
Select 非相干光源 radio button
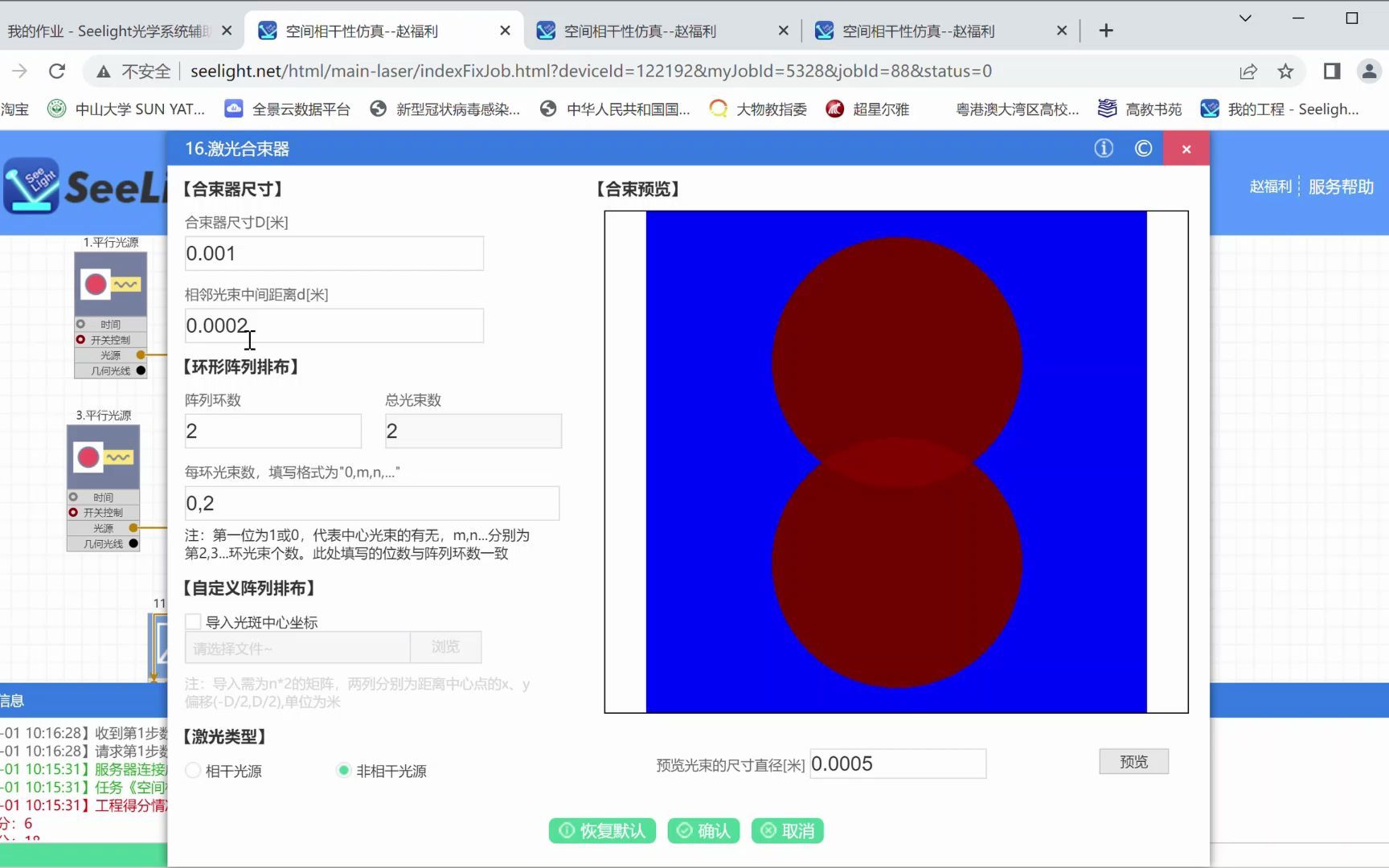(x=344, y=770)
